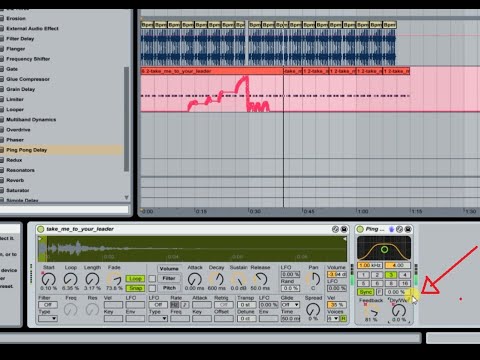Click the Feedback knob in Ping Pong Delay
Image resolution: width=480 pixels, height=360 pixels.
click(x=371, y=311)
